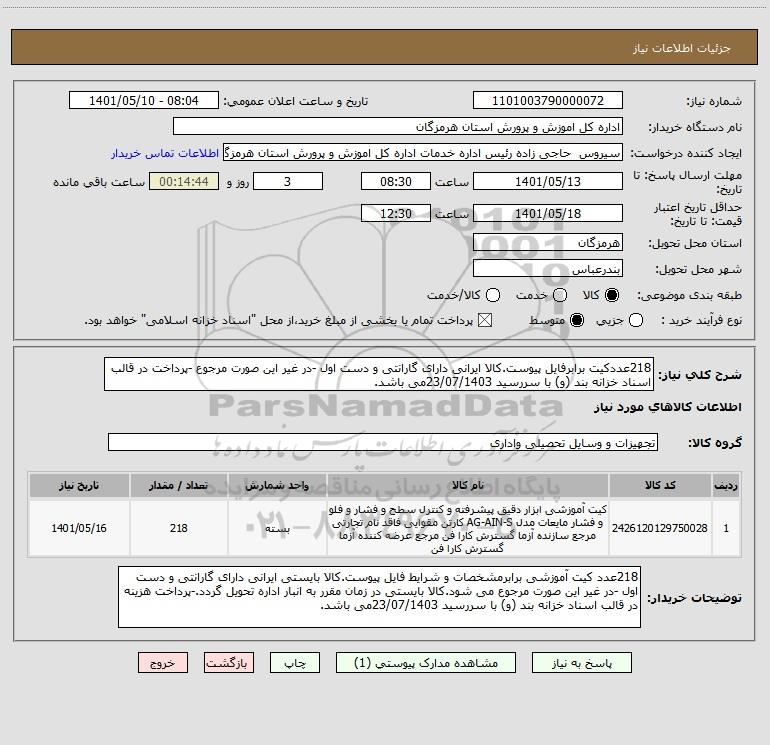This screenshot has height=745, width=770.
Task: Click the بازگشت back button
Action: pos(229,662)
